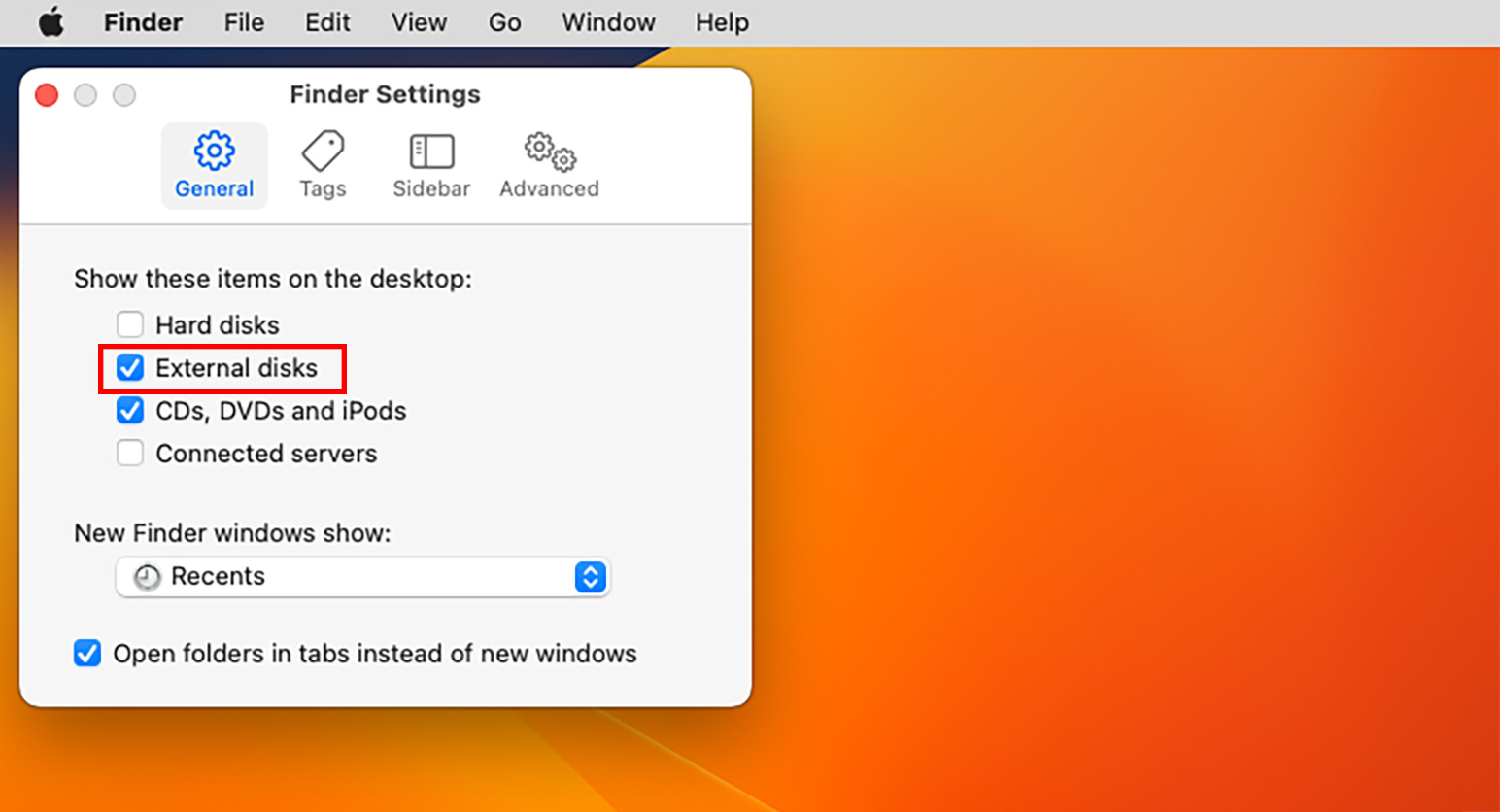This screenshot has height=812, width=1500.
Task: Open the Apple menu
Action: pyautogui.click(x=51, y=21)
